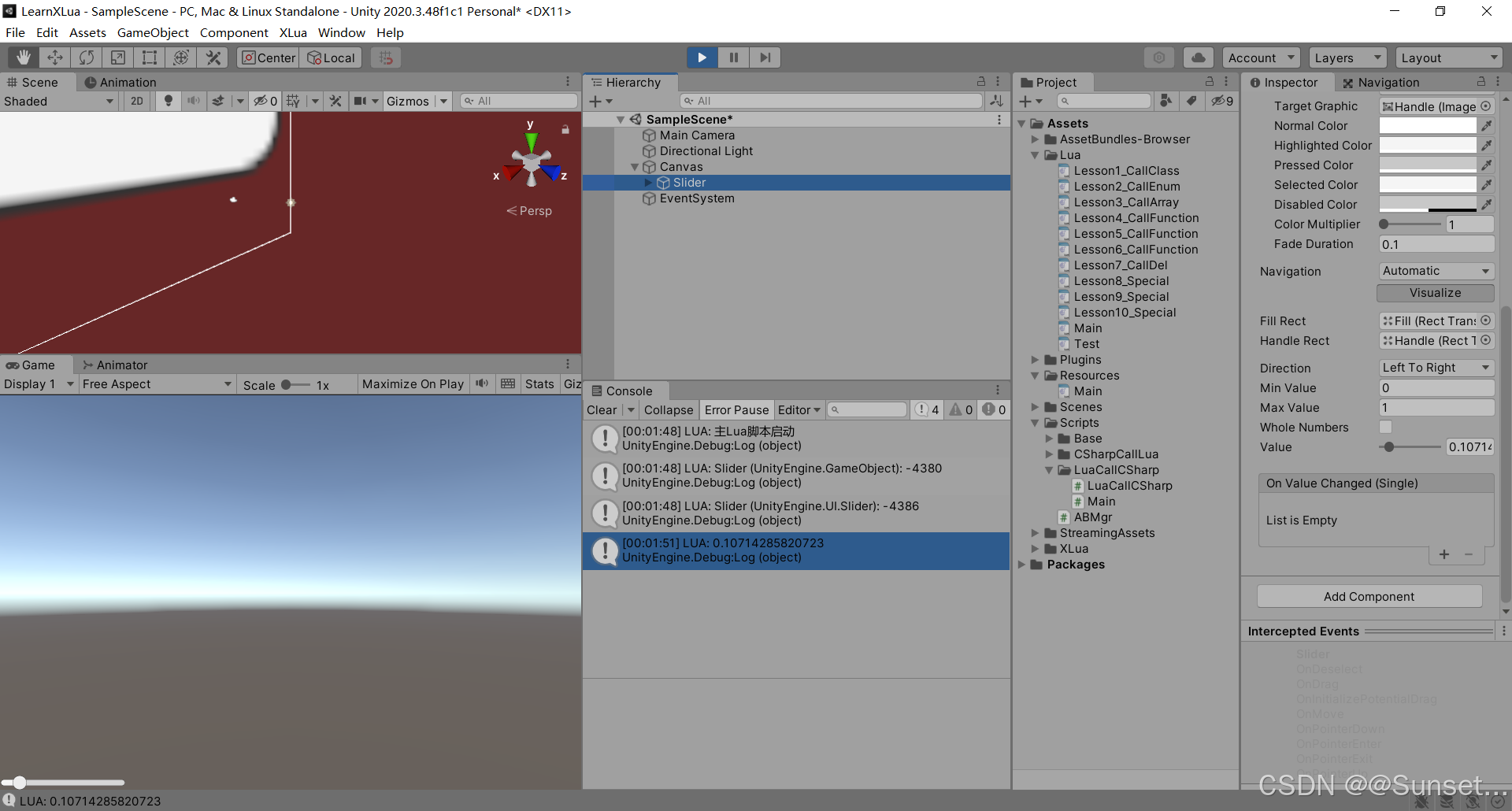The image size is (1512, 811).
Task: Click Fade Duration input field
Action: pos(1436,244)
